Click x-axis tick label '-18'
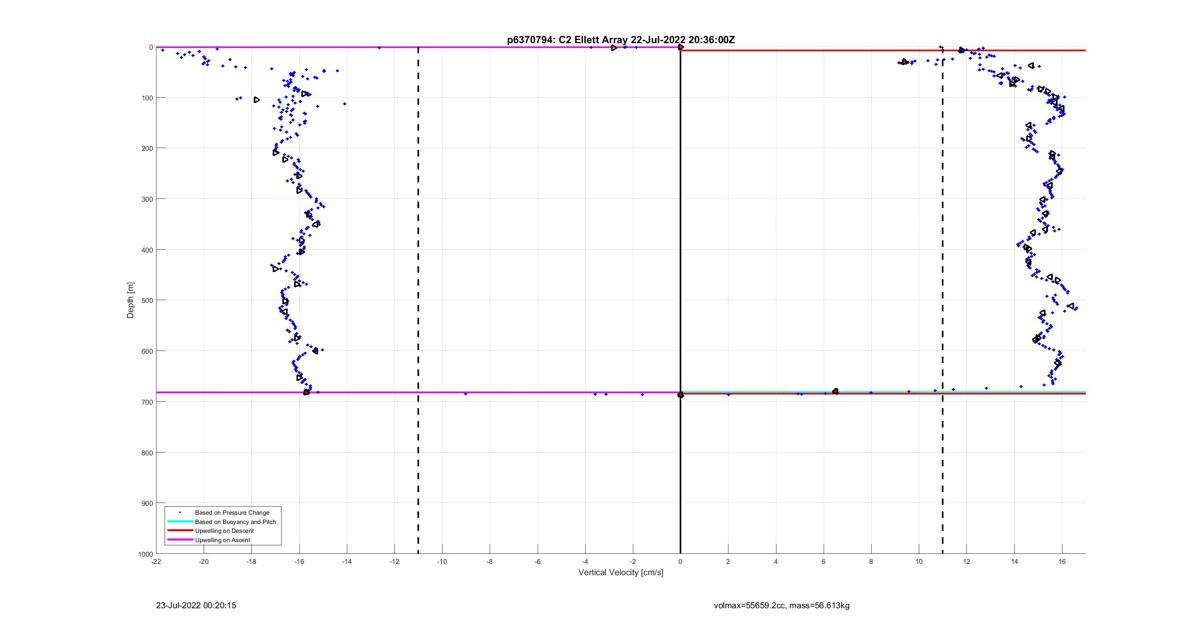The height and width of the screenshot is (622, 1200). (252, 561)
